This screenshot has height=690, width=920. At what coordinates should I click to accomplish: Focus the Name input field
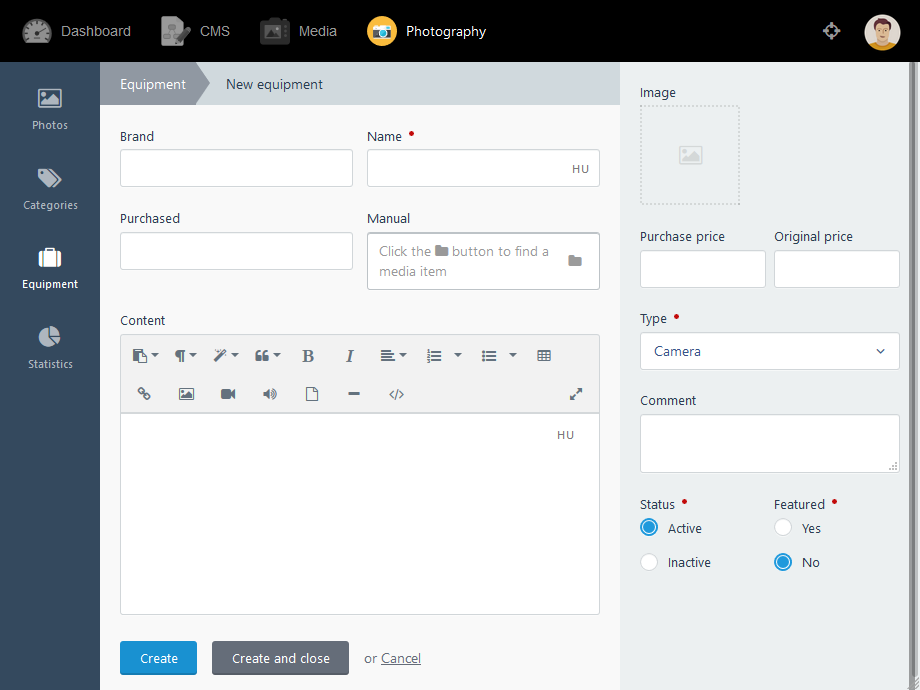[x=483, y=168]
